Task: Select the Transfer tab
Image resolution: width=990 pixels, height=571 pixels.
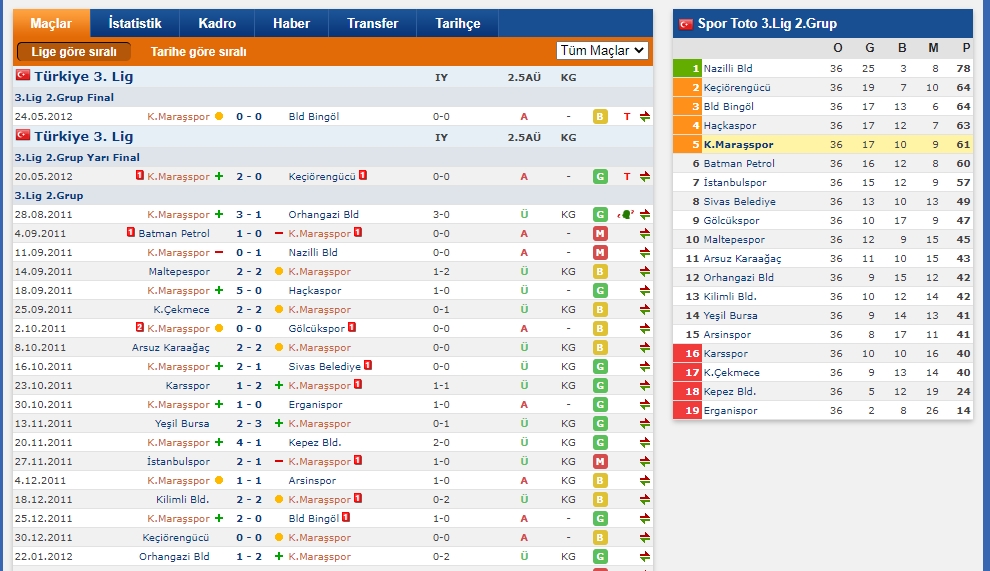Action: pyautogui.click(x=372, y=23)
